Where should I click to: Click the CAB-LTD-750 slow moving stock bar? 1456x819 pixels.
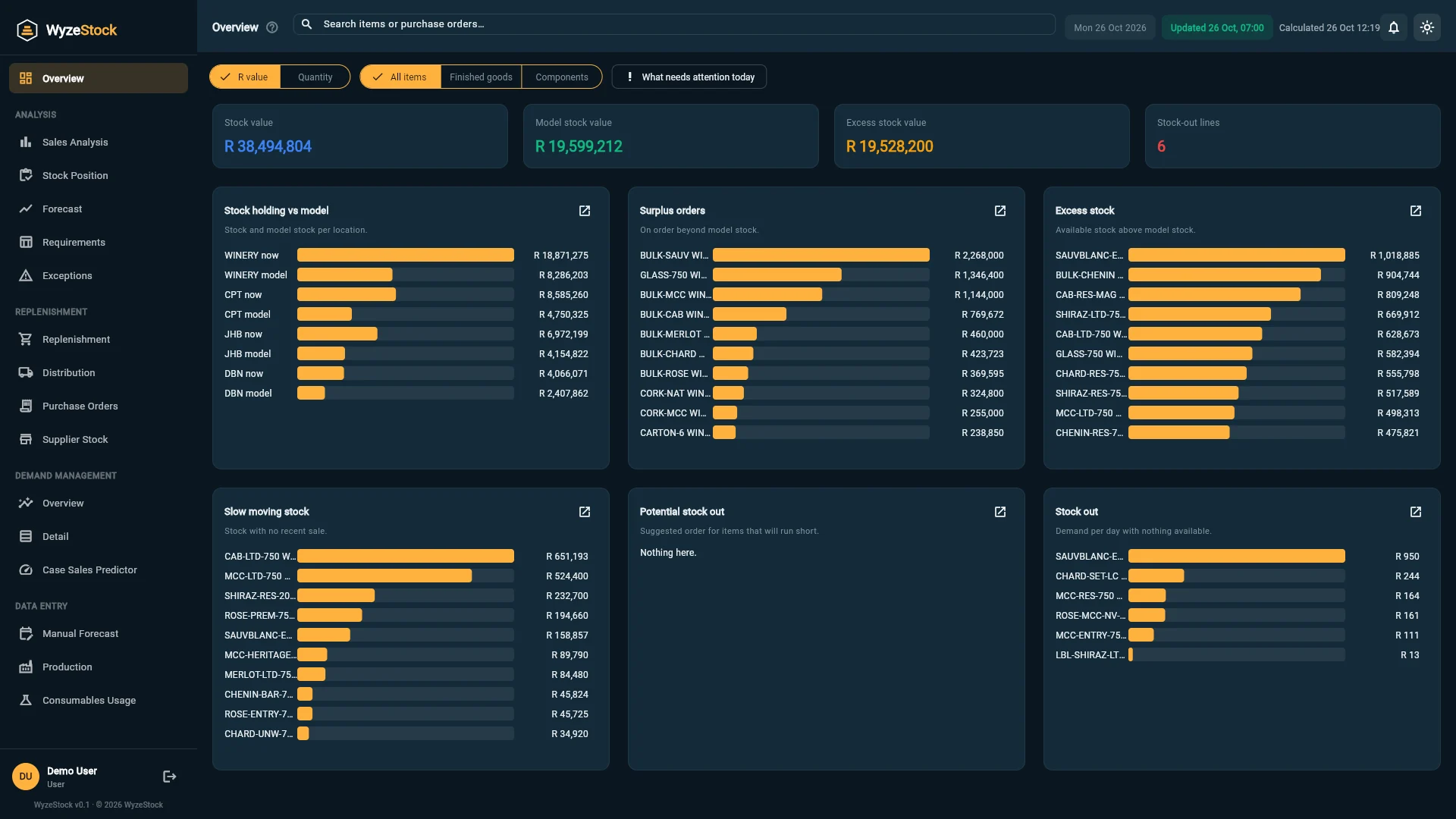[406, 556]
